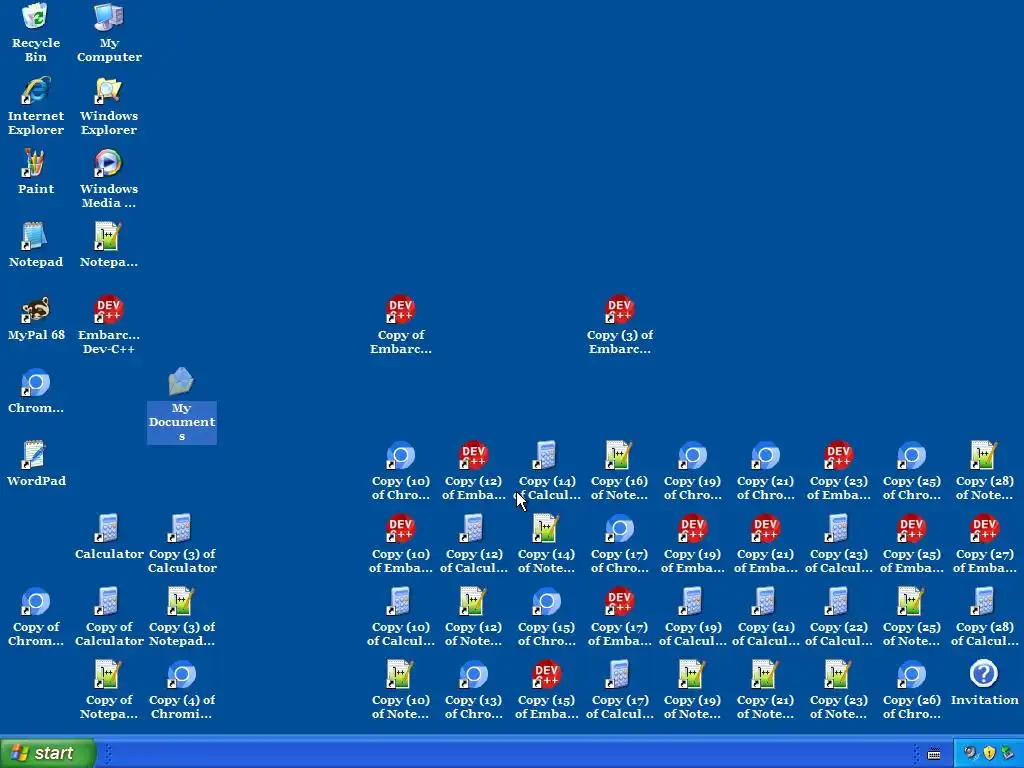Click the Safely Remove Hardware tray icon
Image resolution: width=1024 pixels, height=768 pixels.
[1008, 754]
